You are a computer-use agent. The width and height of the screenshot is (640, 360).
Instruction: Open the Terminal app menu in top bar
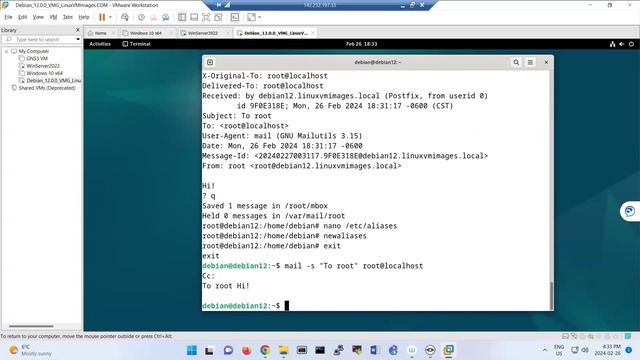(x=136, y=44)
